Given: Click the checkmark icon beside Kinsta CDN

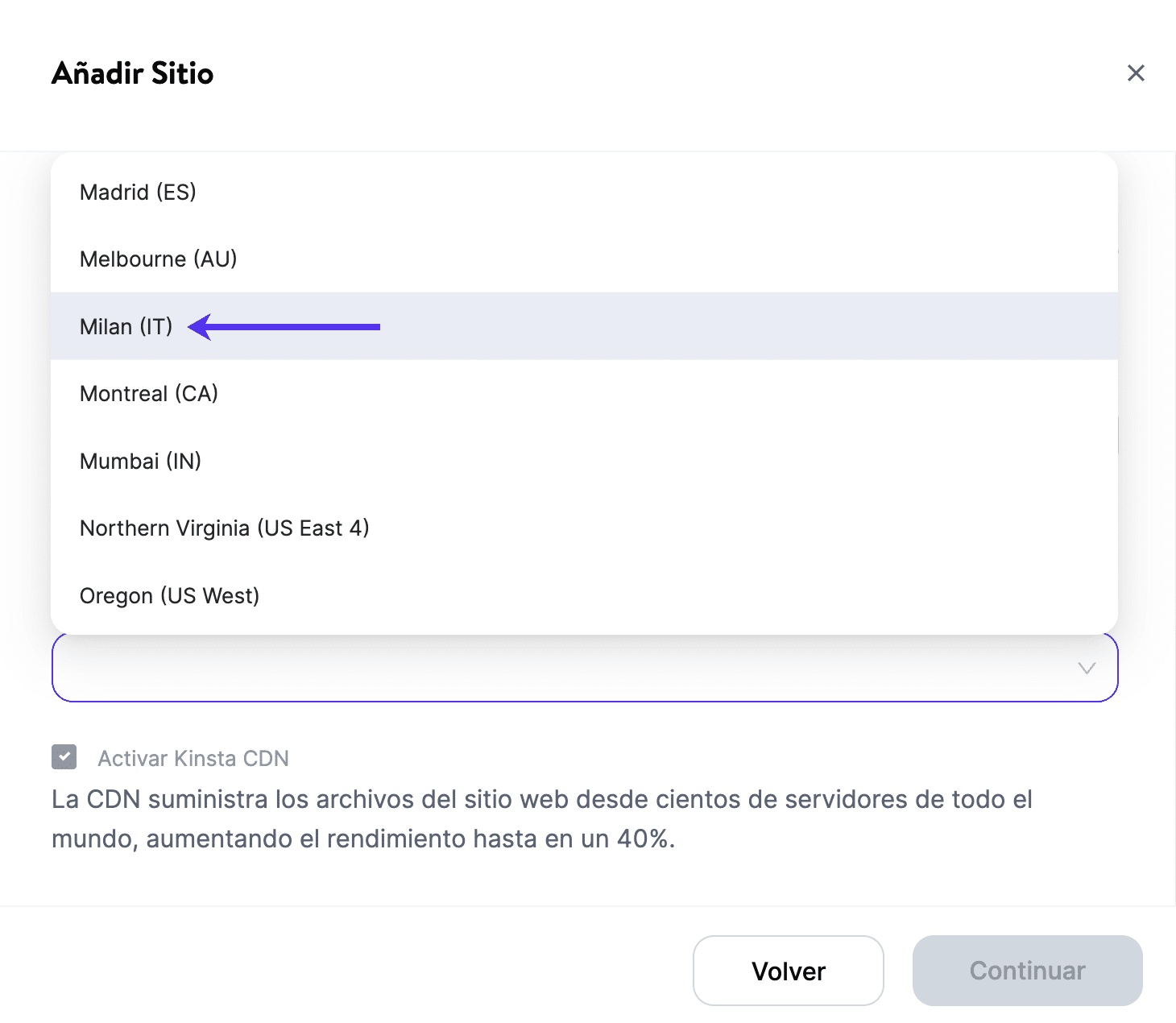Looking at the screenshot, I should [64, 757].
